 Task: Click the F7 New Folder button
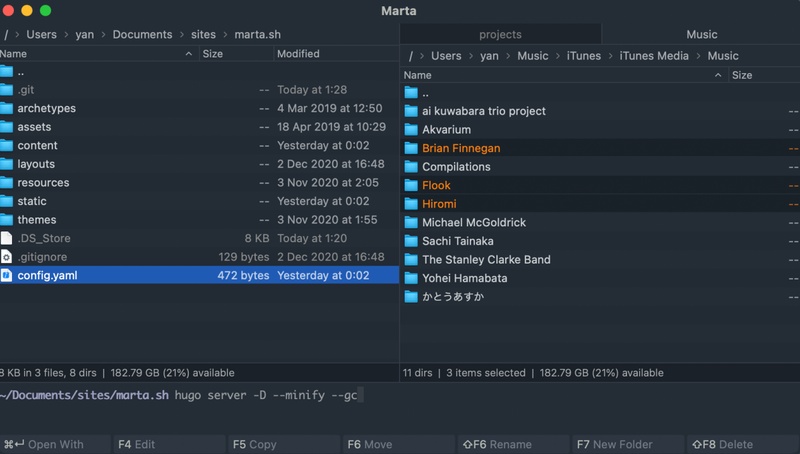coord(629,444)
